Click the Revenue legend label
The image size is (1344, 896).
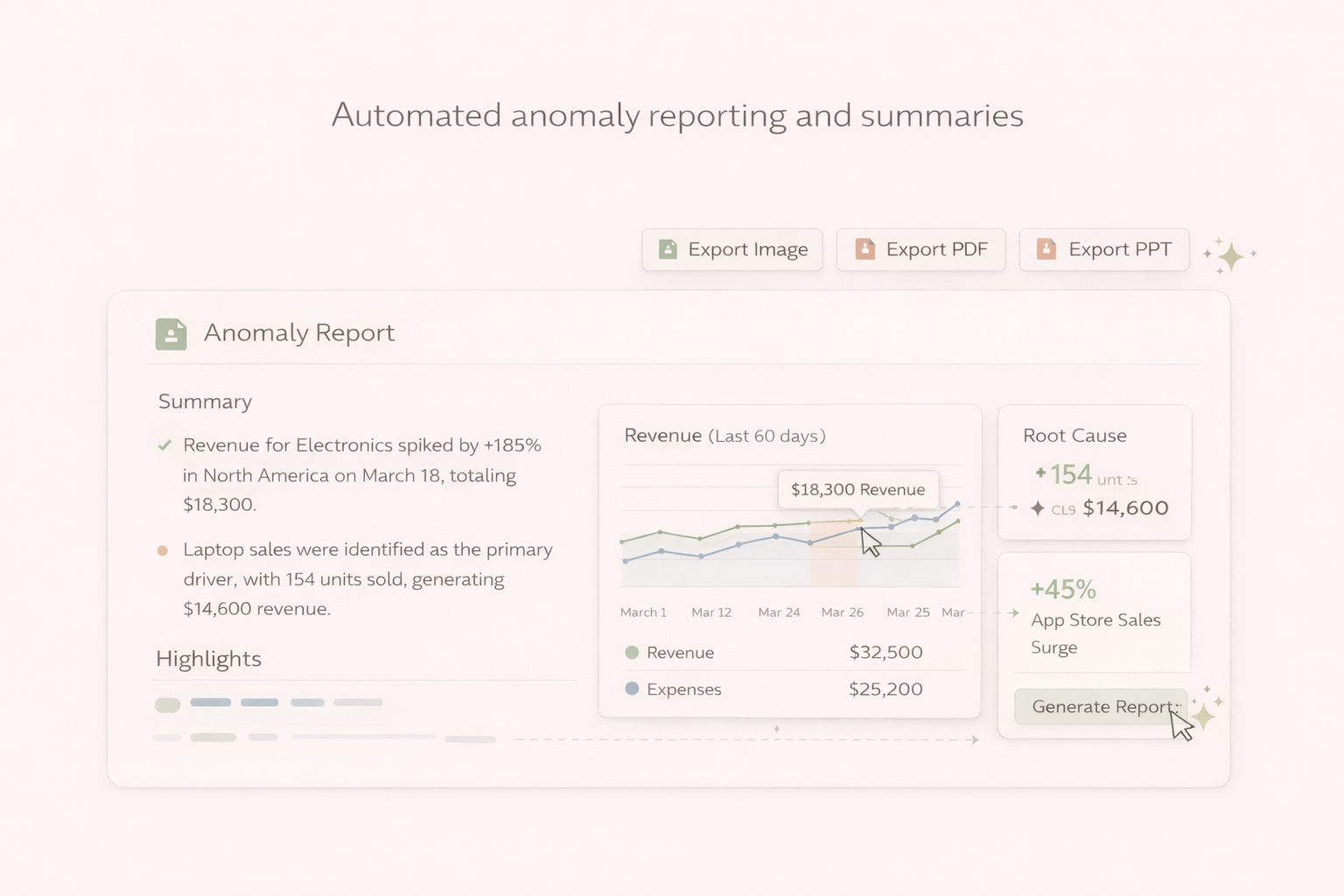click(680, 653)
